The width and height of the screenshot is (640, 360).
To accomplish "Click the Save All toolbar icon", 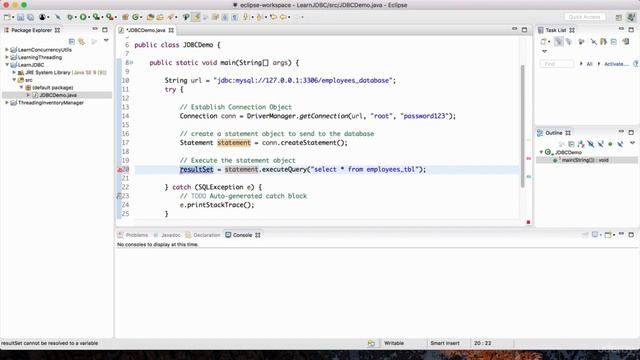I will (30, 17).
